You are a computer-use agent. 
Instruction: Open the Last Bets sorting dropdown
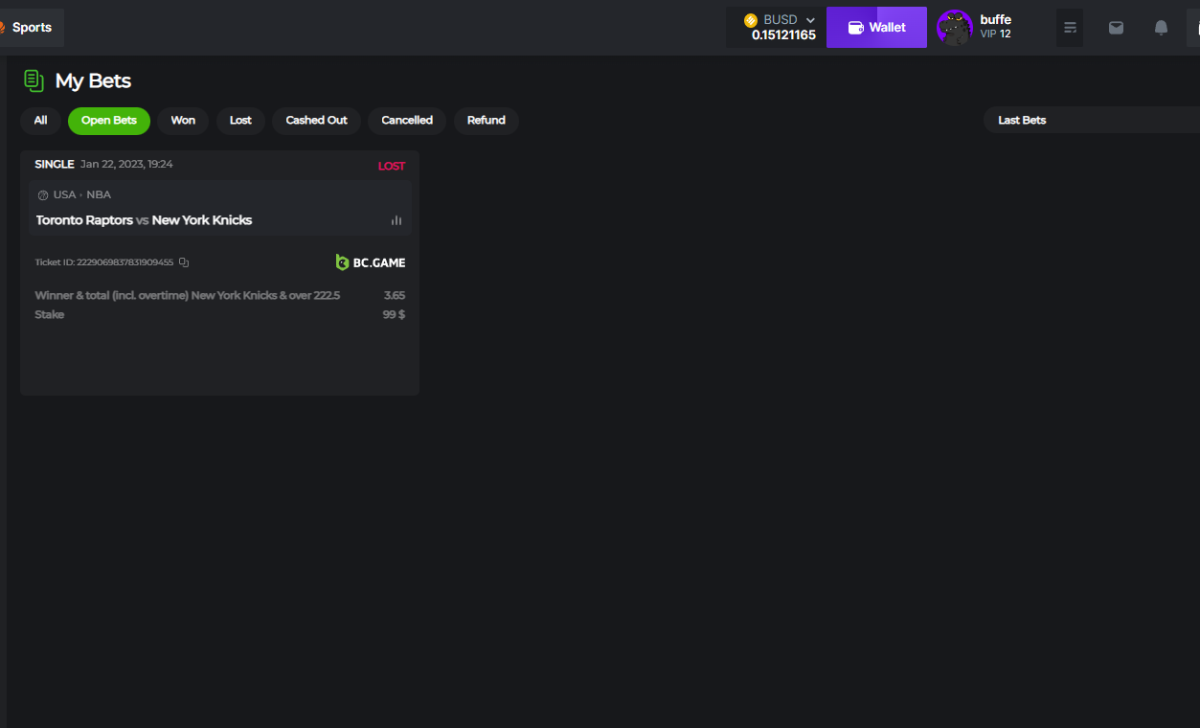click(x=1090, y=120)
